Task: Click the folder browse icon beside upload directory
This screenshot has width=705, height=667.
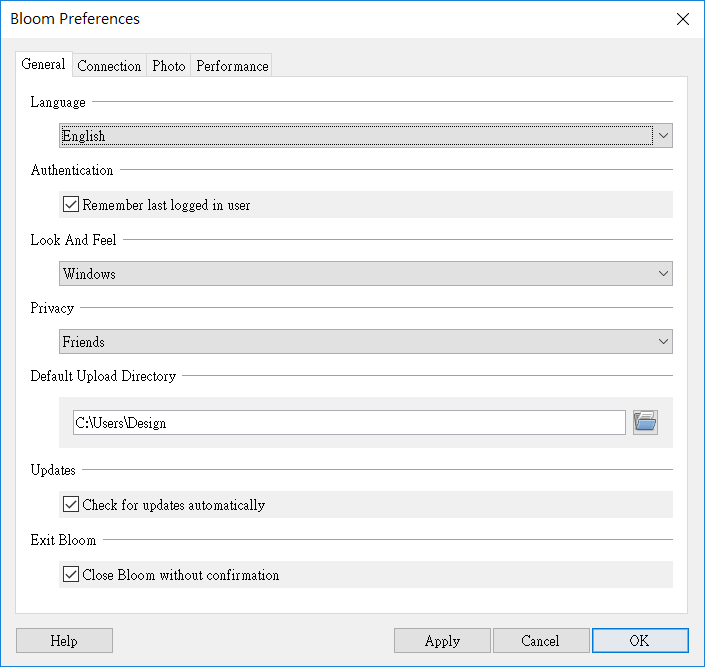Action: (x=645, y=422)
